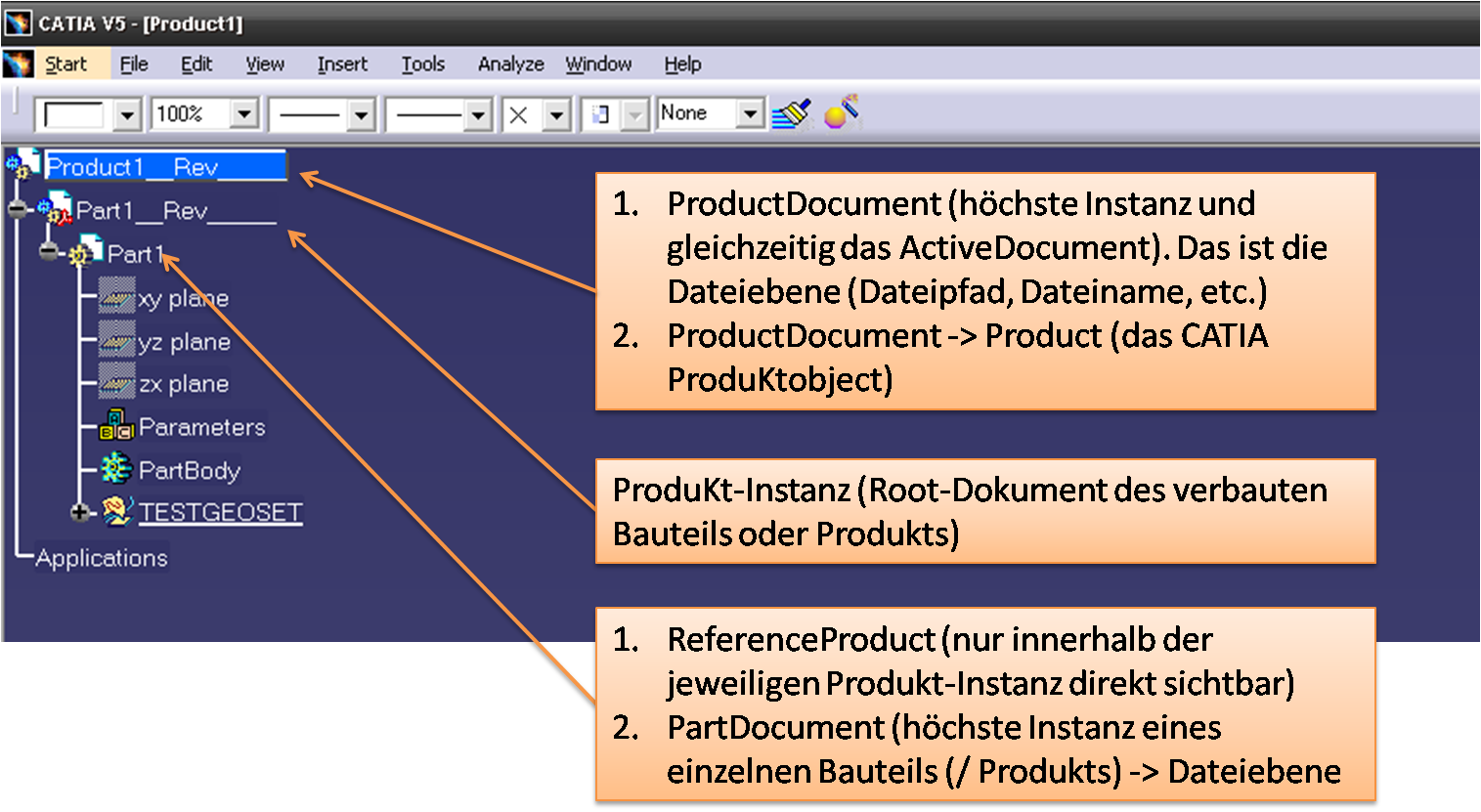This screenshot has height=812, width=1481.
Task: Select the xy plane label
Action: click(x=184, y=299)
